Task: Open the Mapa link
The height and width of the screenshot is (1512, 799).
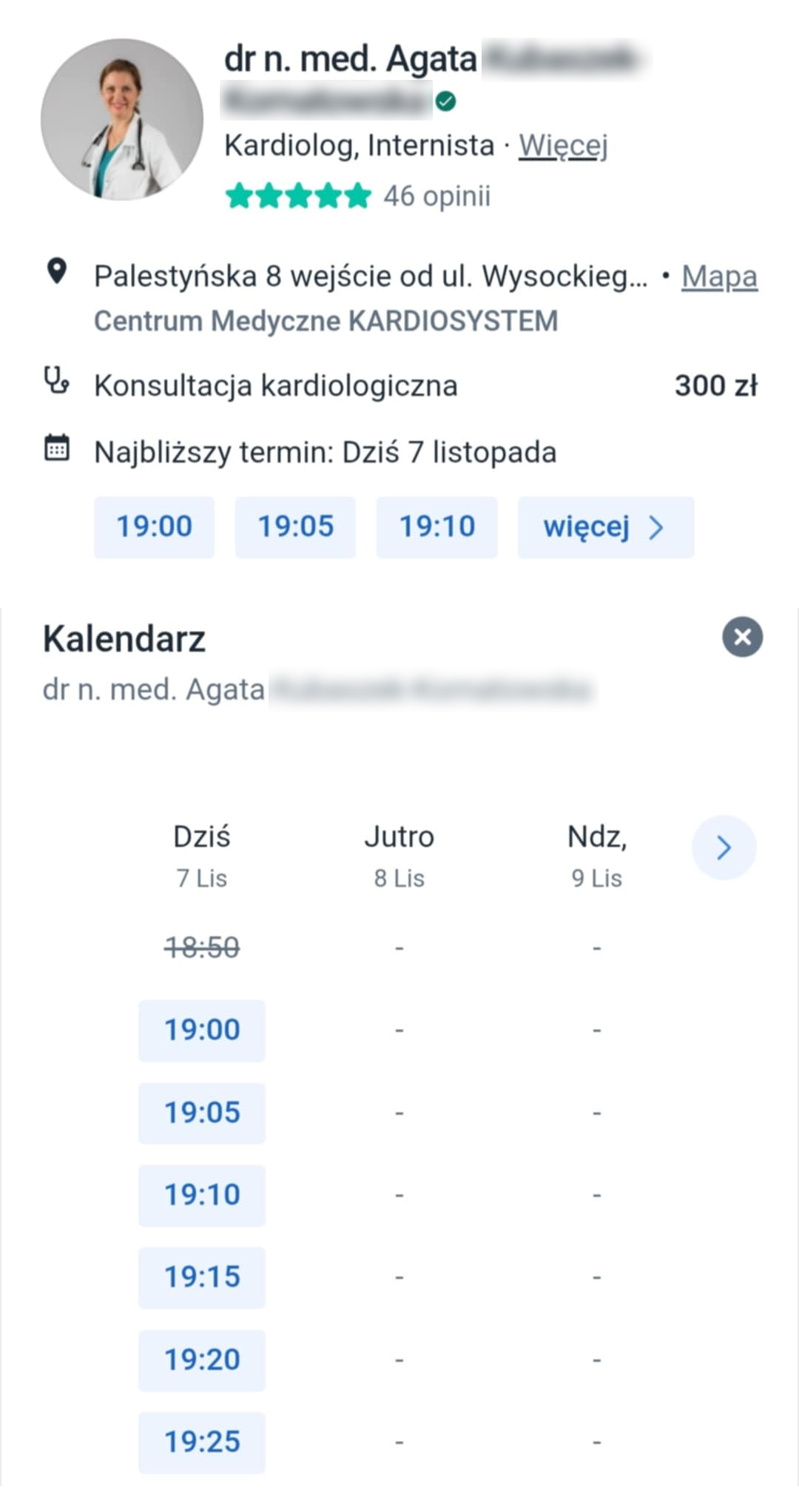Action: point(719,277)
